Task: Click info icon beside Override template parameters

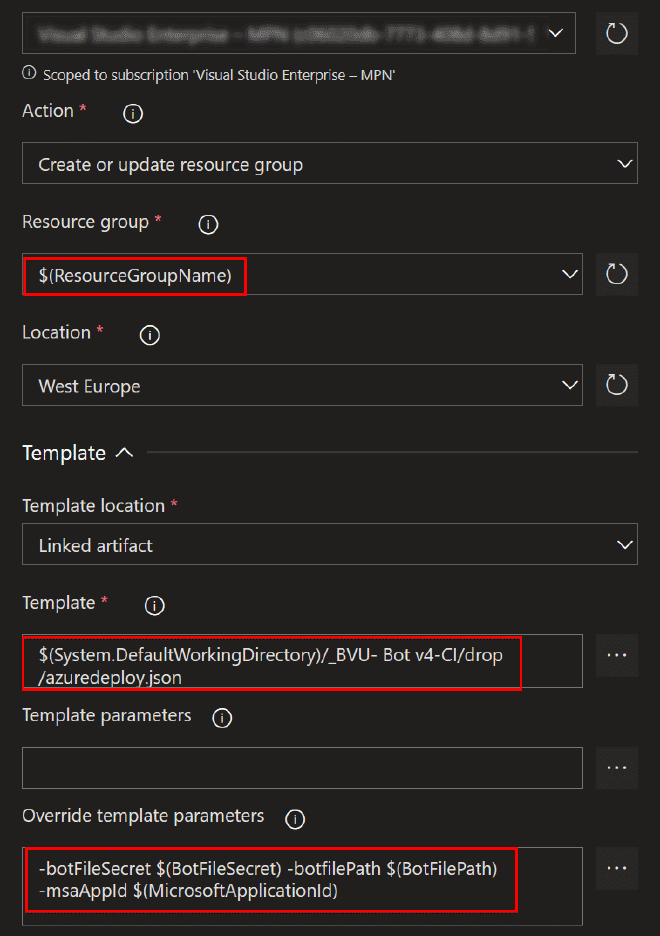Action: point(294,819)
